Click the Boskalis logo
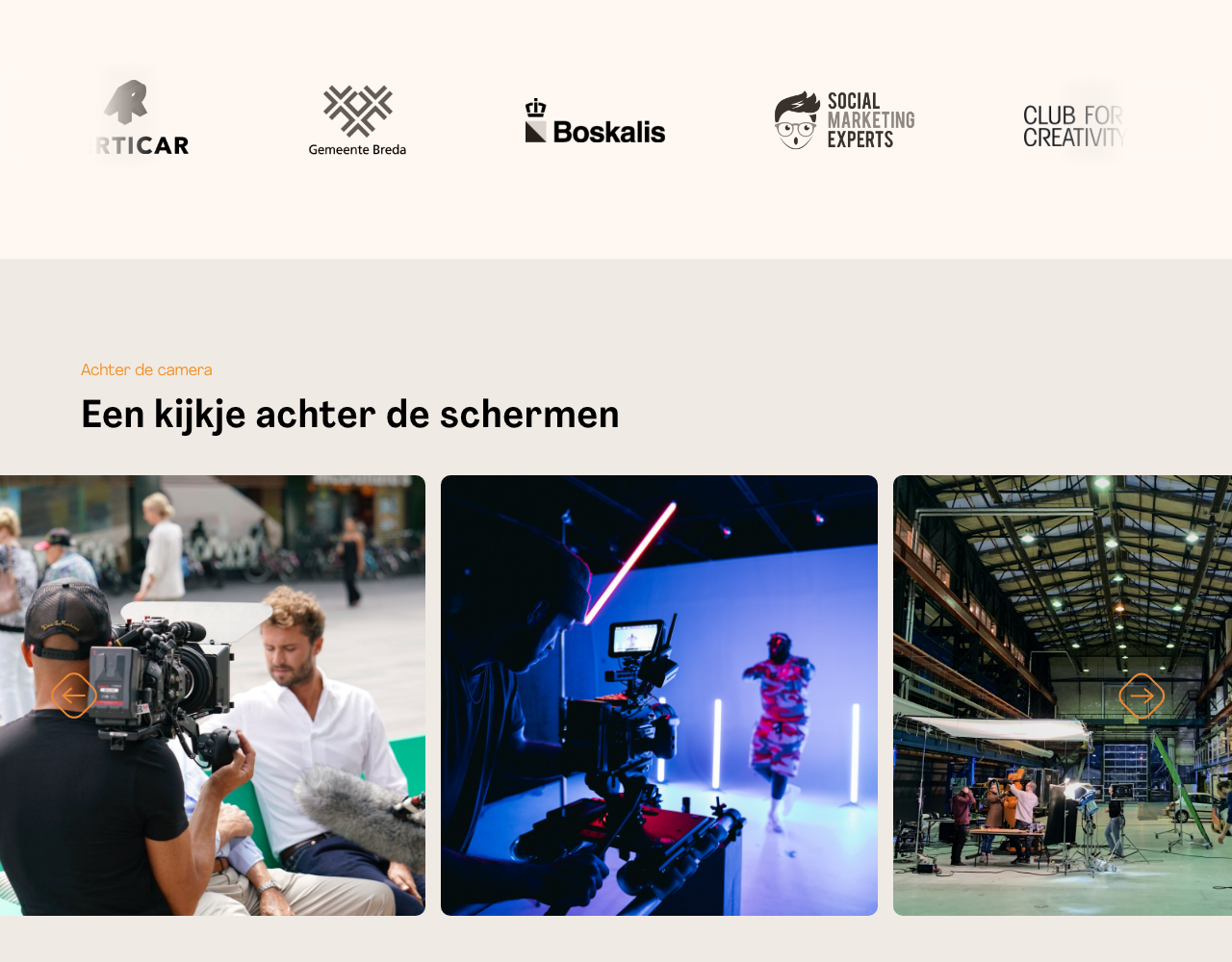Viewport: 1232px width, 962px height. (595, 122)
